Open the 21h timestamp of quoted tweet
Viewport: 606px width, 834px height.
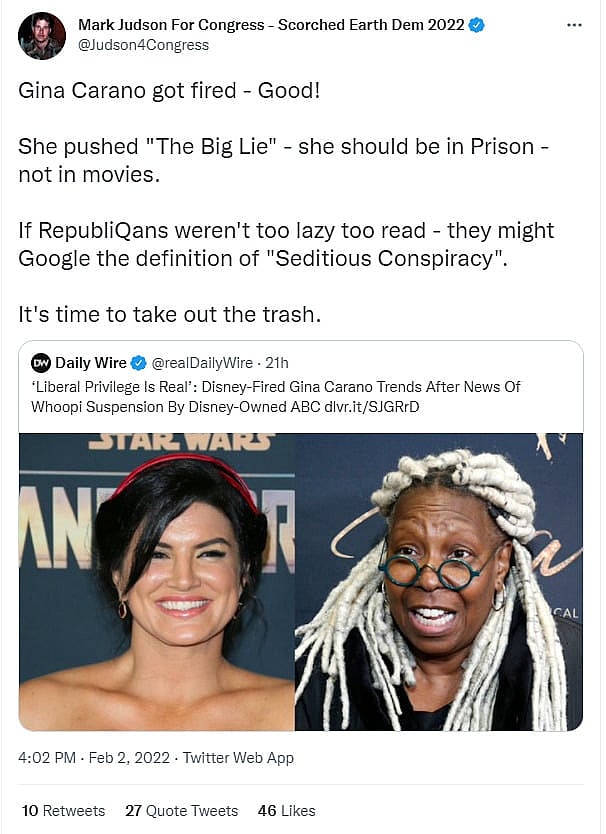point(277,363)
